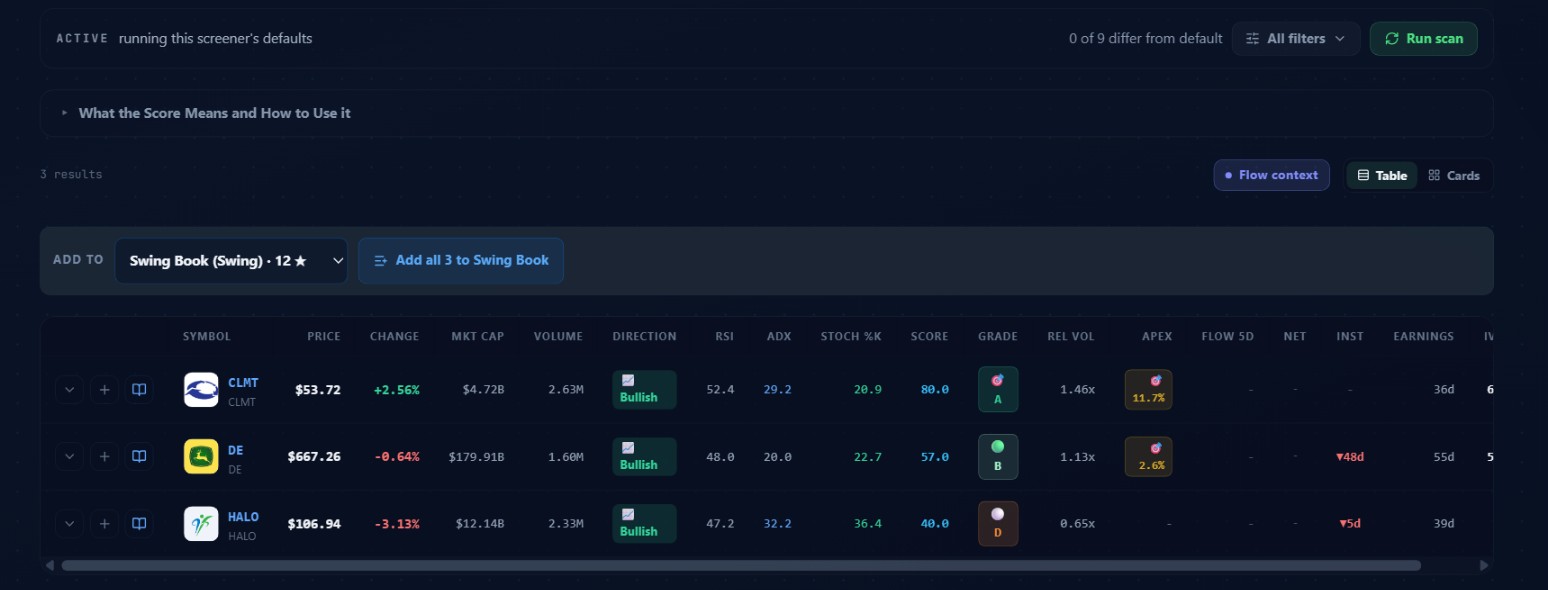Screen dimensions: 1548x590
Task: Switch to Cards view
Action: [1454, 175]
